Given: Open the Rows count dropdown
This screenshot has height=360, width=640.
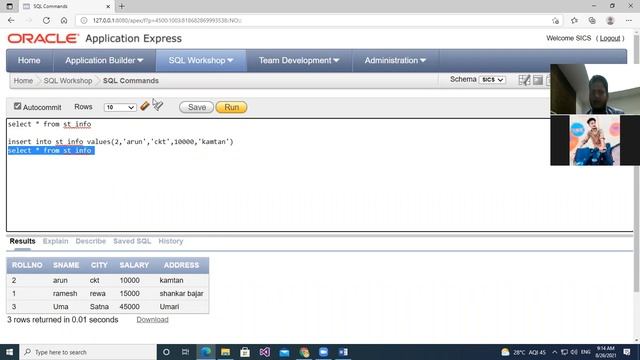Looking at the screenshot, I should coord(120,107).
